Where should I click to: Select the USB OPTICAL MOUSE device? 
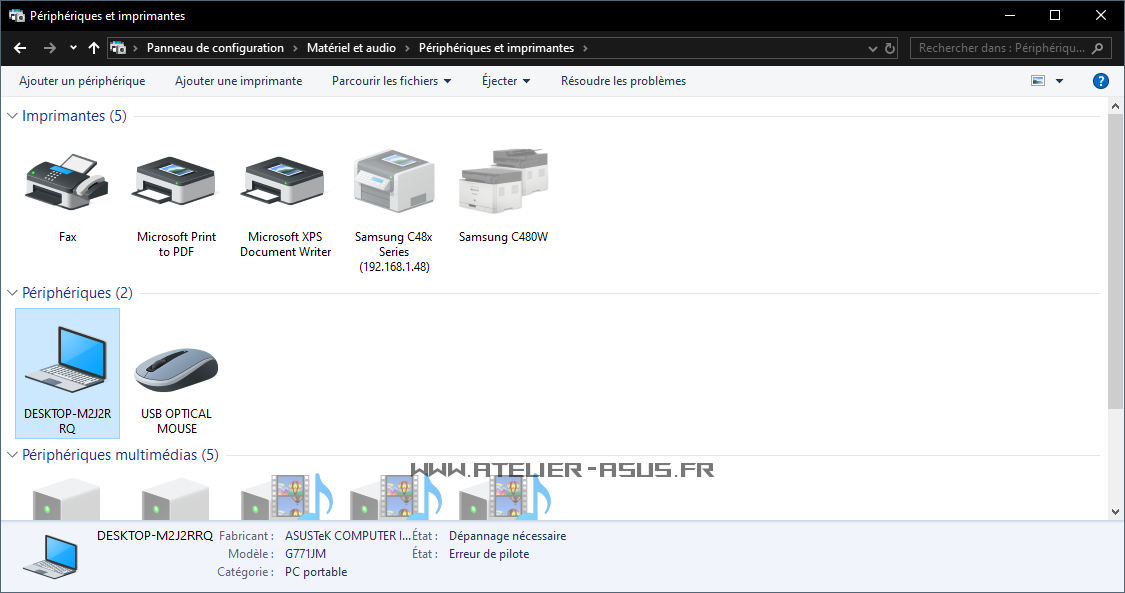176,371
